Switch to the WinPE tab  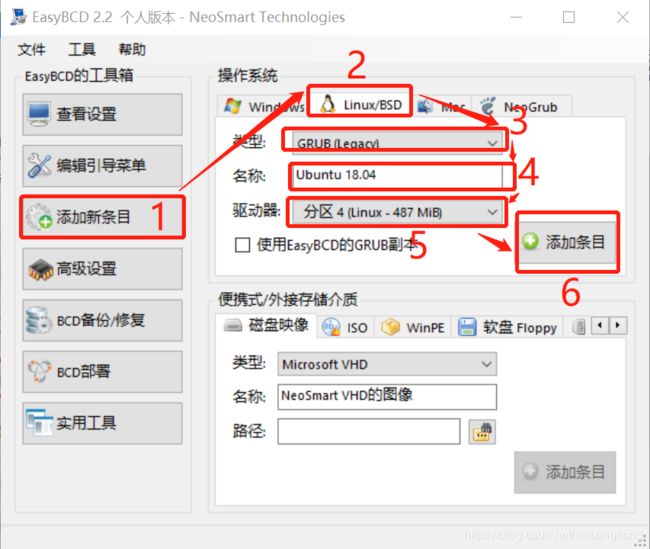point(412,328)
